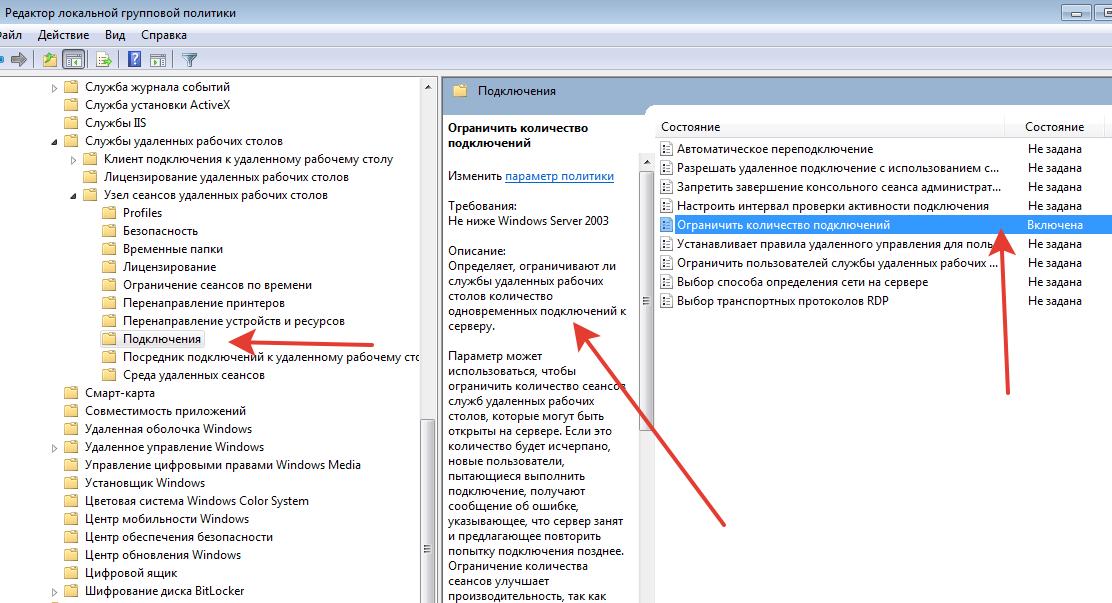
Task: Click the Show/Hide action pane toolbar icon
Action: pos(157,59)
